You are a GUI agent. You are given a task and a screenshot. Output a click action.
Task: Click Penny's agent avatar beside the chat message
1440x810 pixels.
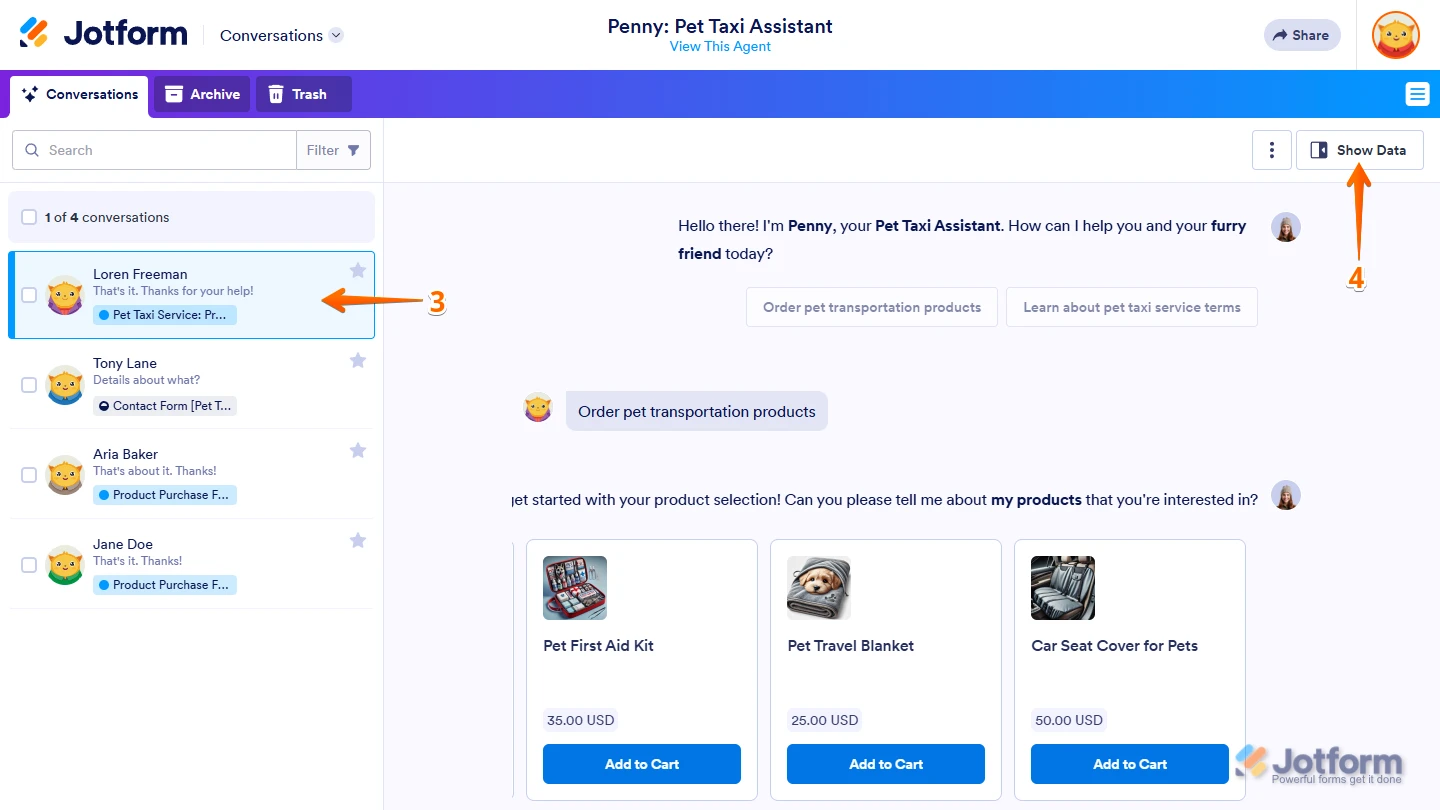pos(1286,227)
